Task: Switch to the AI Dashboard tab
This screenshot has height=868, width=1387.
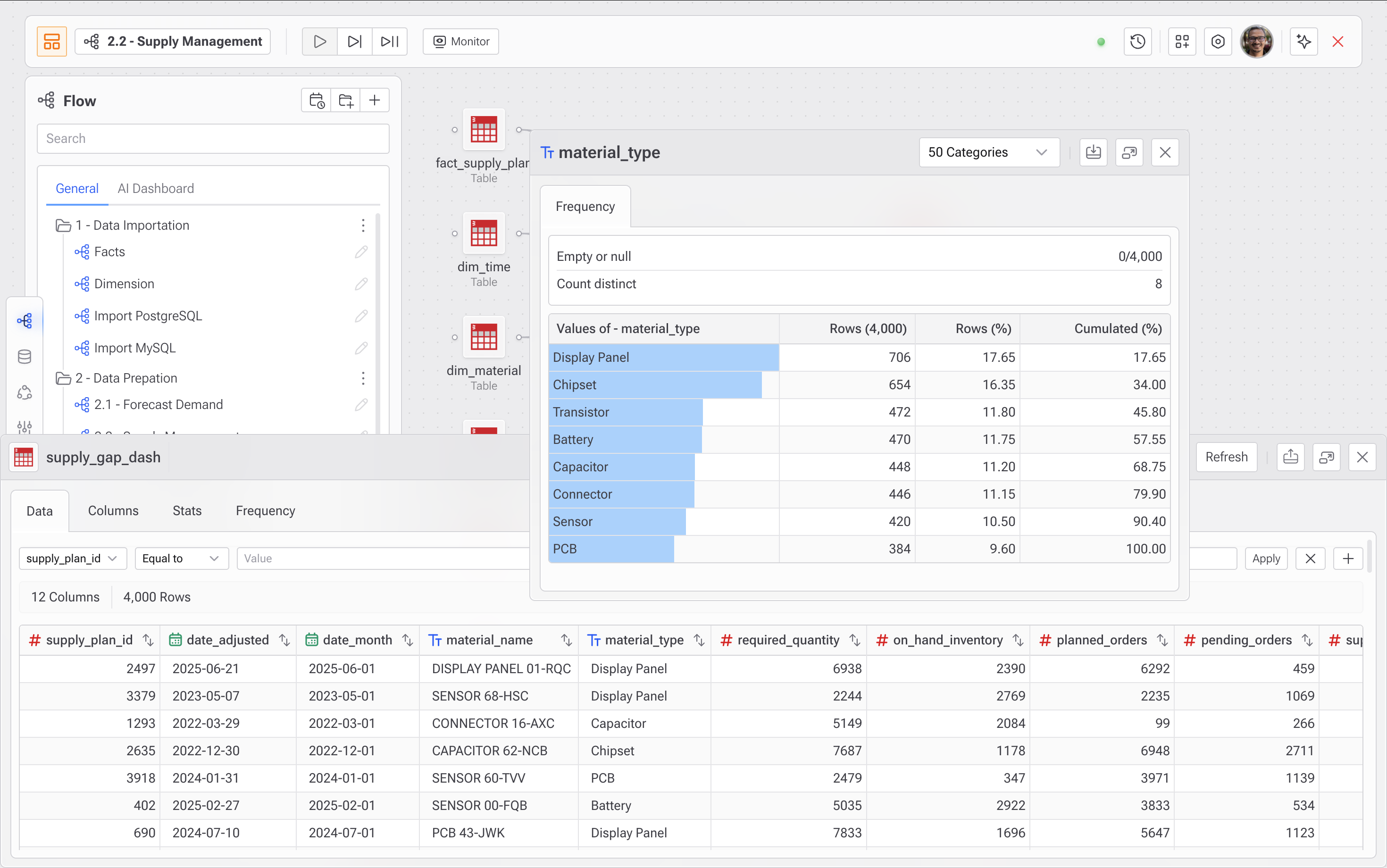Action: (156, 188)
